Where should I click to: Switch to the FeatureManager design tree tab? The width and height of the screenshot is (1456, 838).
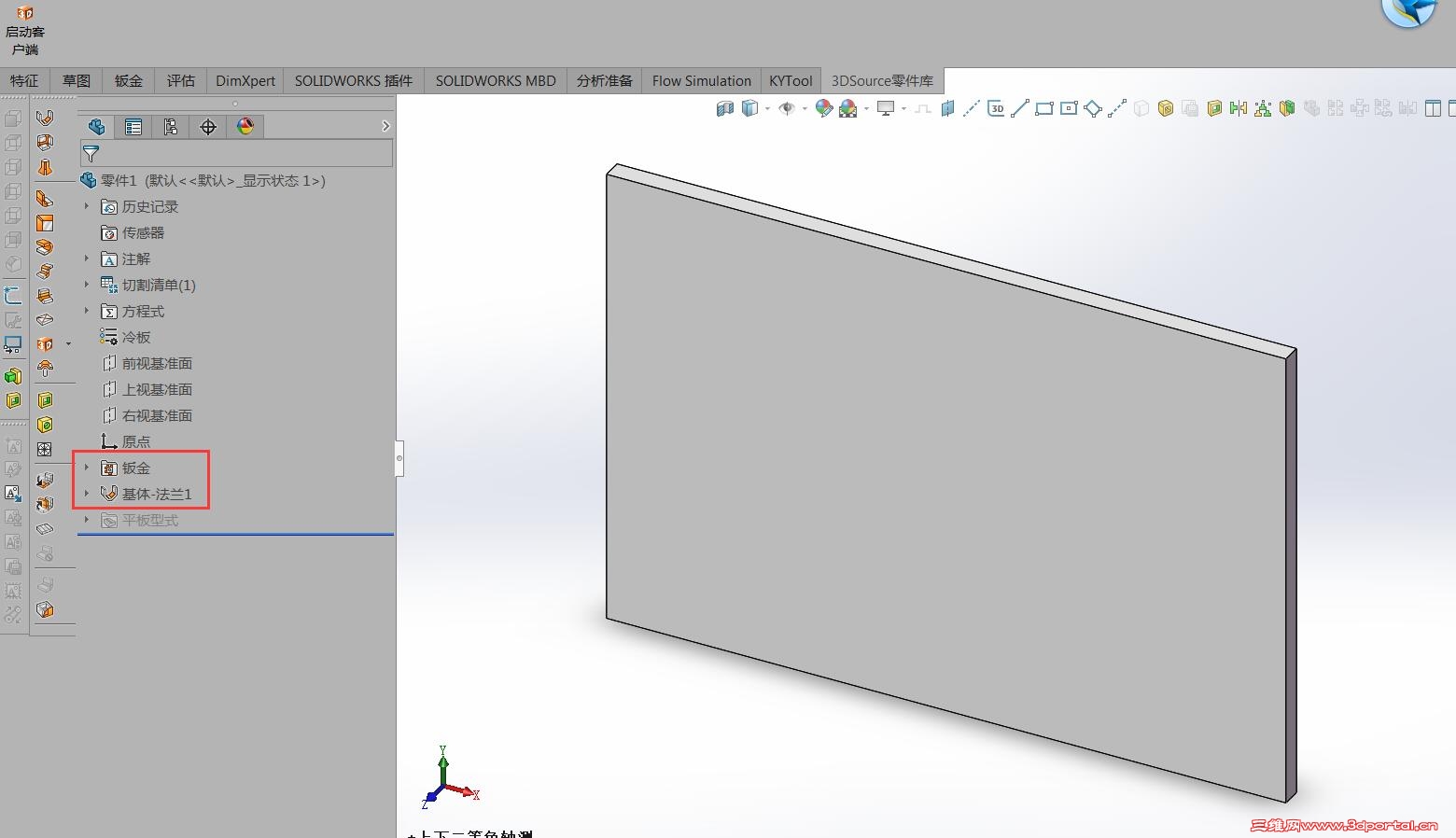96,126
